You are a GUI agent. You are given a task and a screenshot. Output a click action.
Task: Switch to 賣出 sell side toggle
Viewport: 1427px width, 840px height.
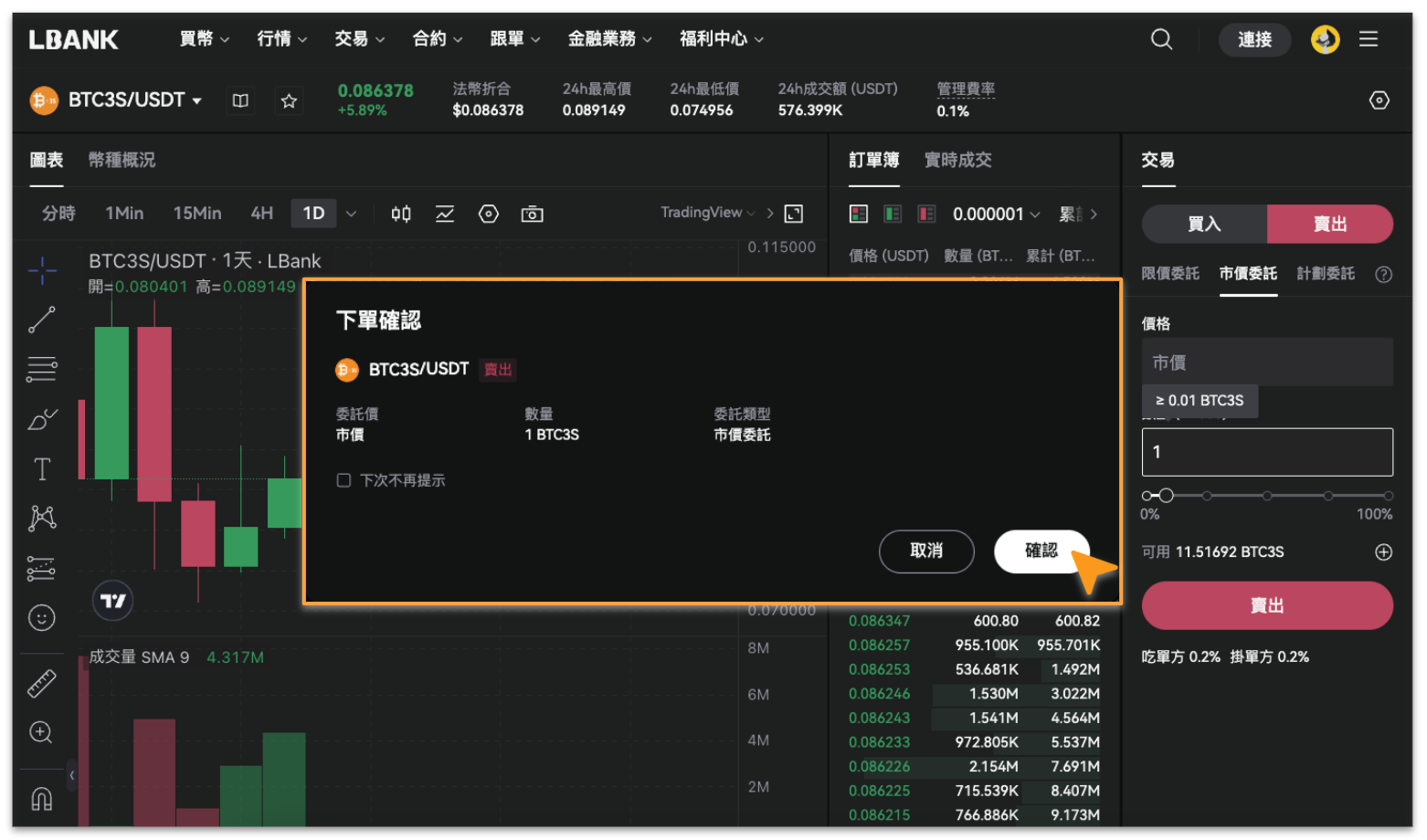(1329, 224)
